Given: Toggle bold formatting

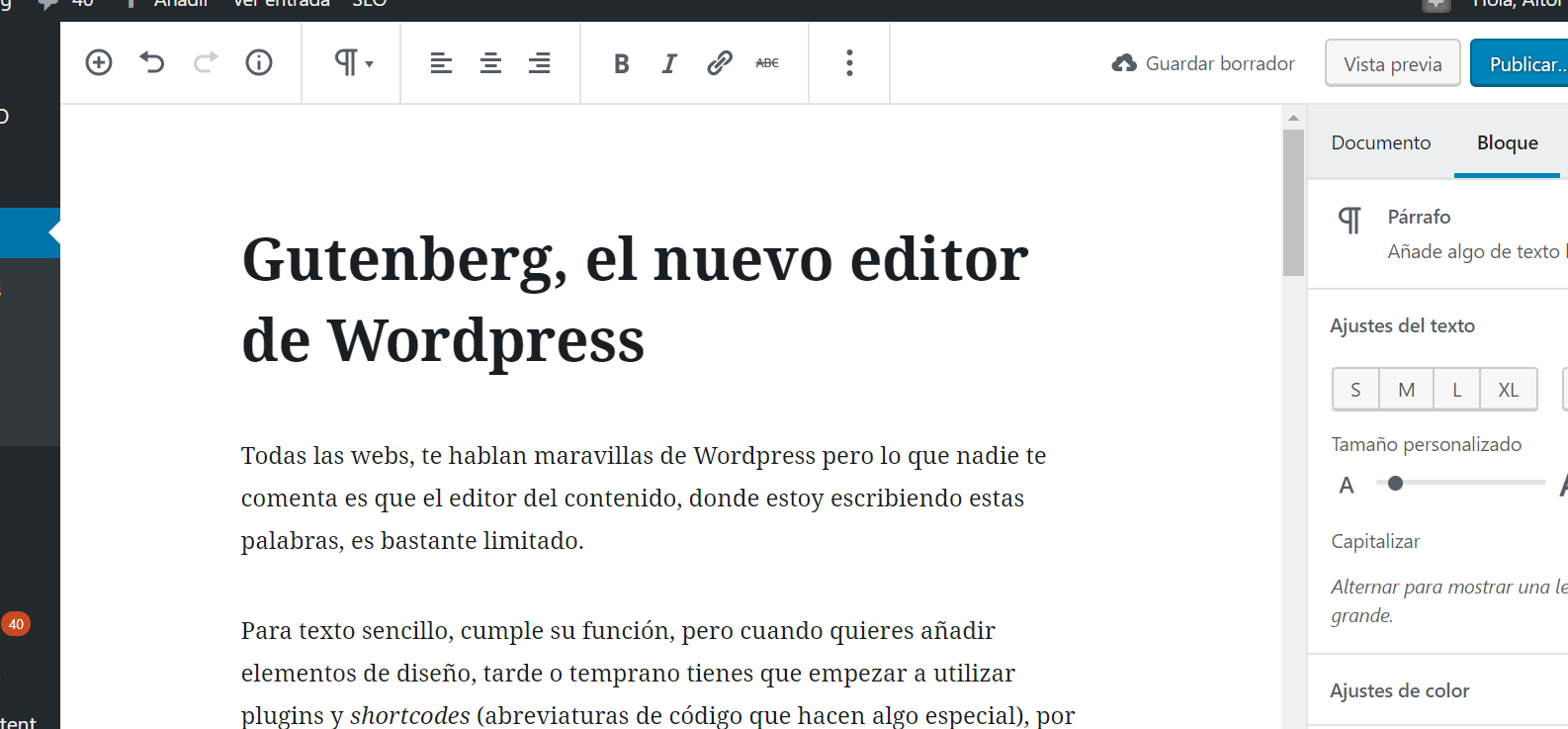Looking at the screenshot, I should pyautogui.click(x=621, y=63).
